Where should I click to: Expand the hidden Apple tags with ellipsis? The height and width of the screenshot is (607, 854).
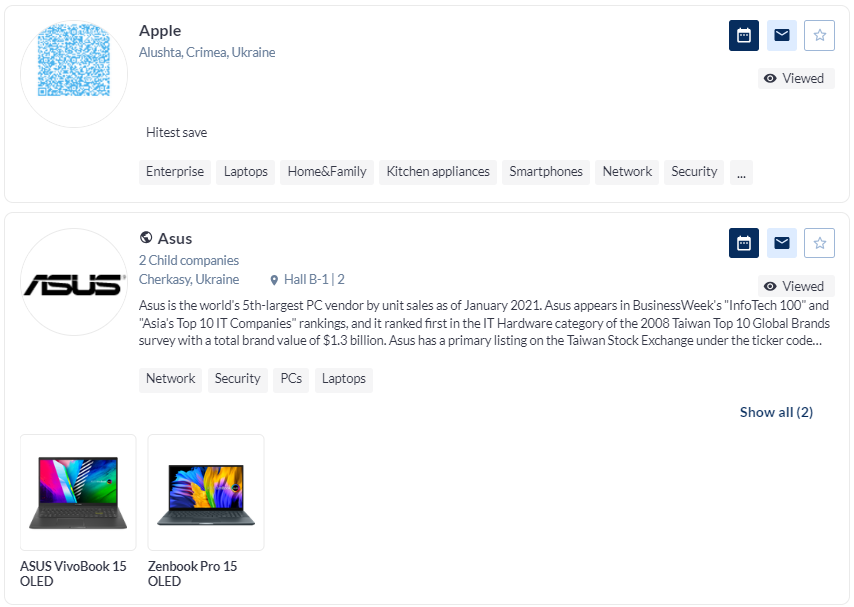741,172
